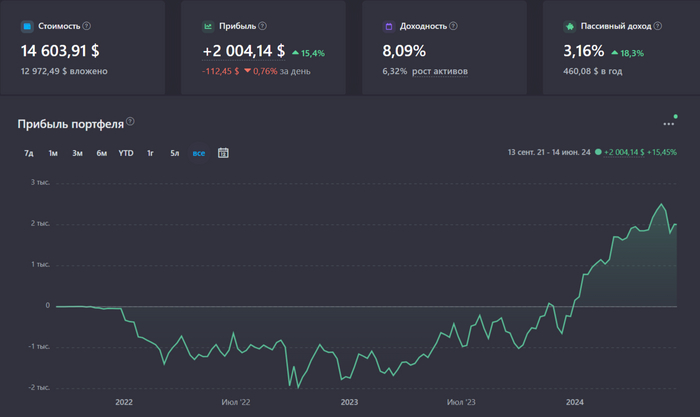Click help icon next to Прибыль портфеля
Viewport: 700px width, 417px height.
point(131,123)
